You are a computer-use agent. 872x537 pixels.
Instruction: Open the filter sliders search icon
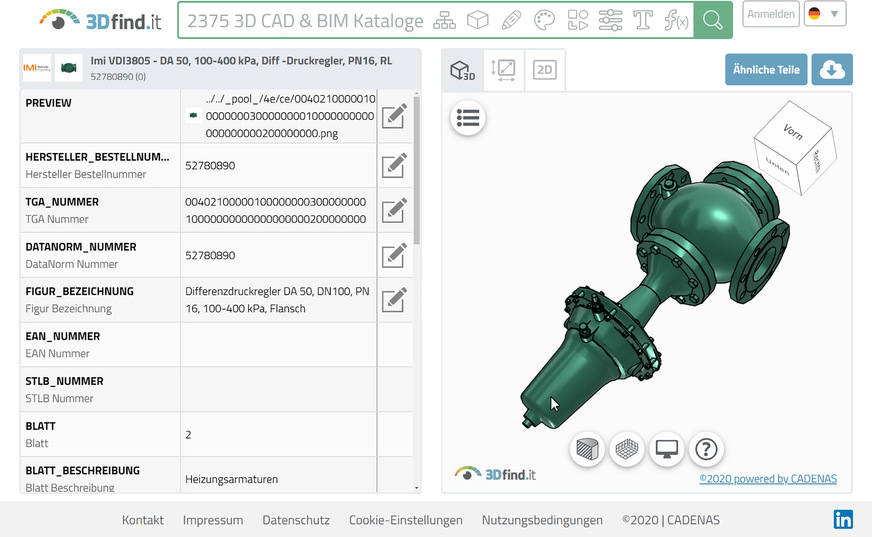(x=610, y=20)
